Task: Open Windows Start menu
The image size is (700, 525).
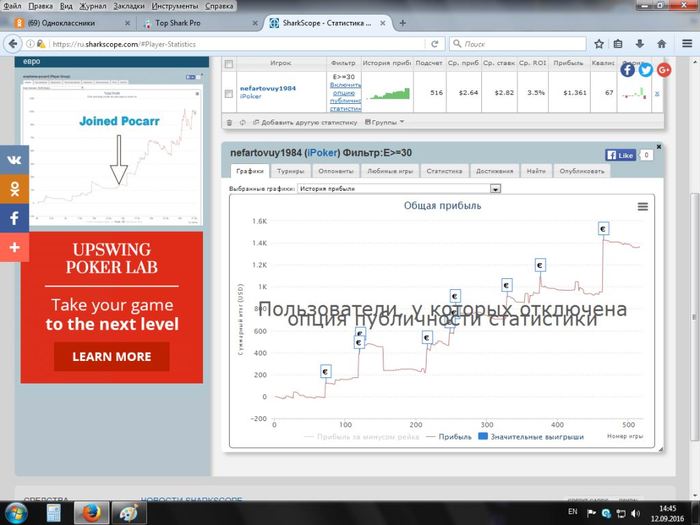Action: (17, 513)
